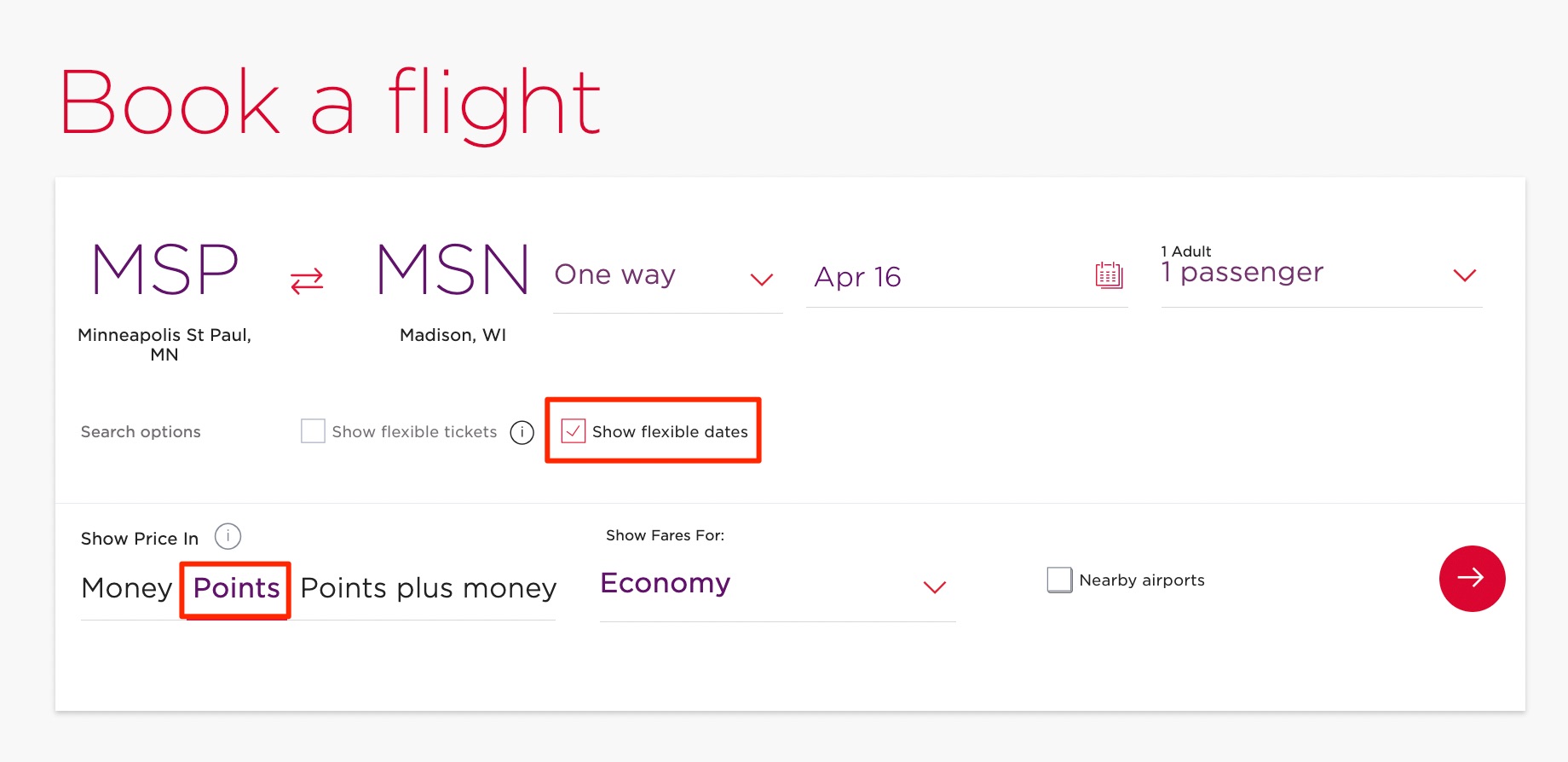Enable the Nearby airports checkbox
The image size is (1568, 762).
point(1058,580)
